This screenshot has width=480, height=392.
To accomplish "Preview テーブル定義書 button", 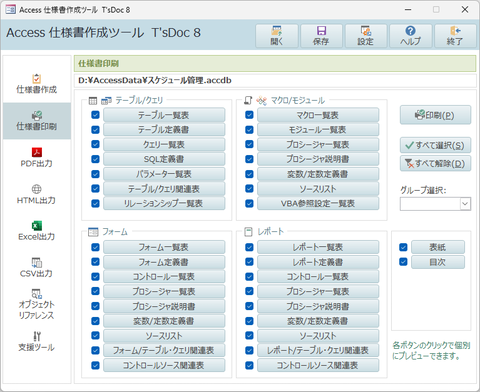I will 164,130.
